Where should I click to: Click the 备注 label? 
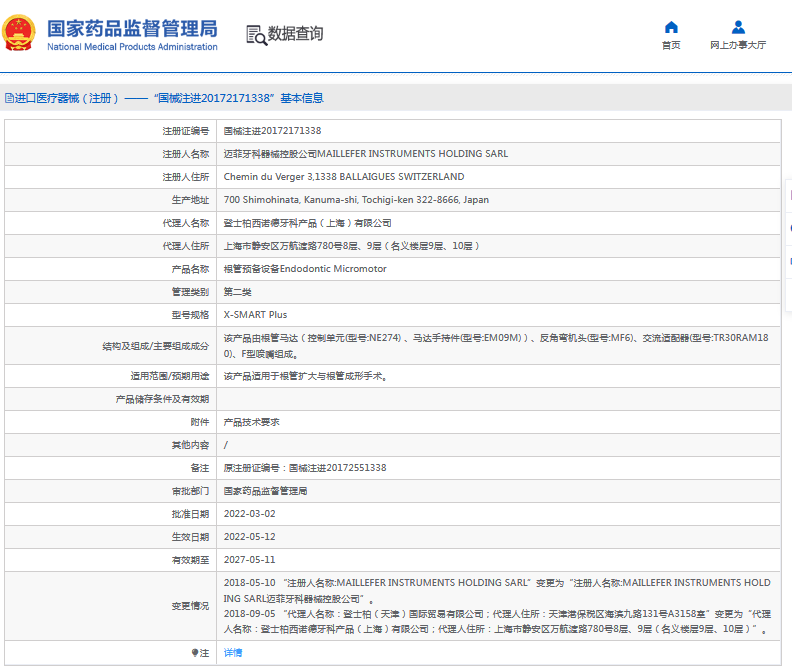[200, 468]
